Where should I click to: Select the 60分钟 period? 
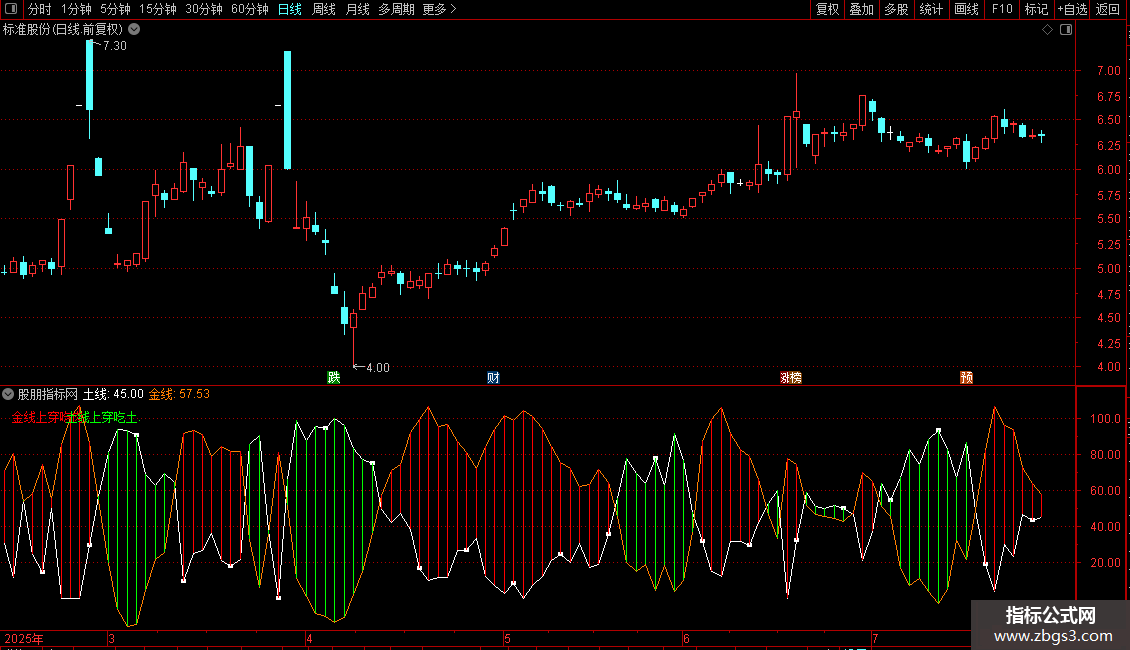250,9
